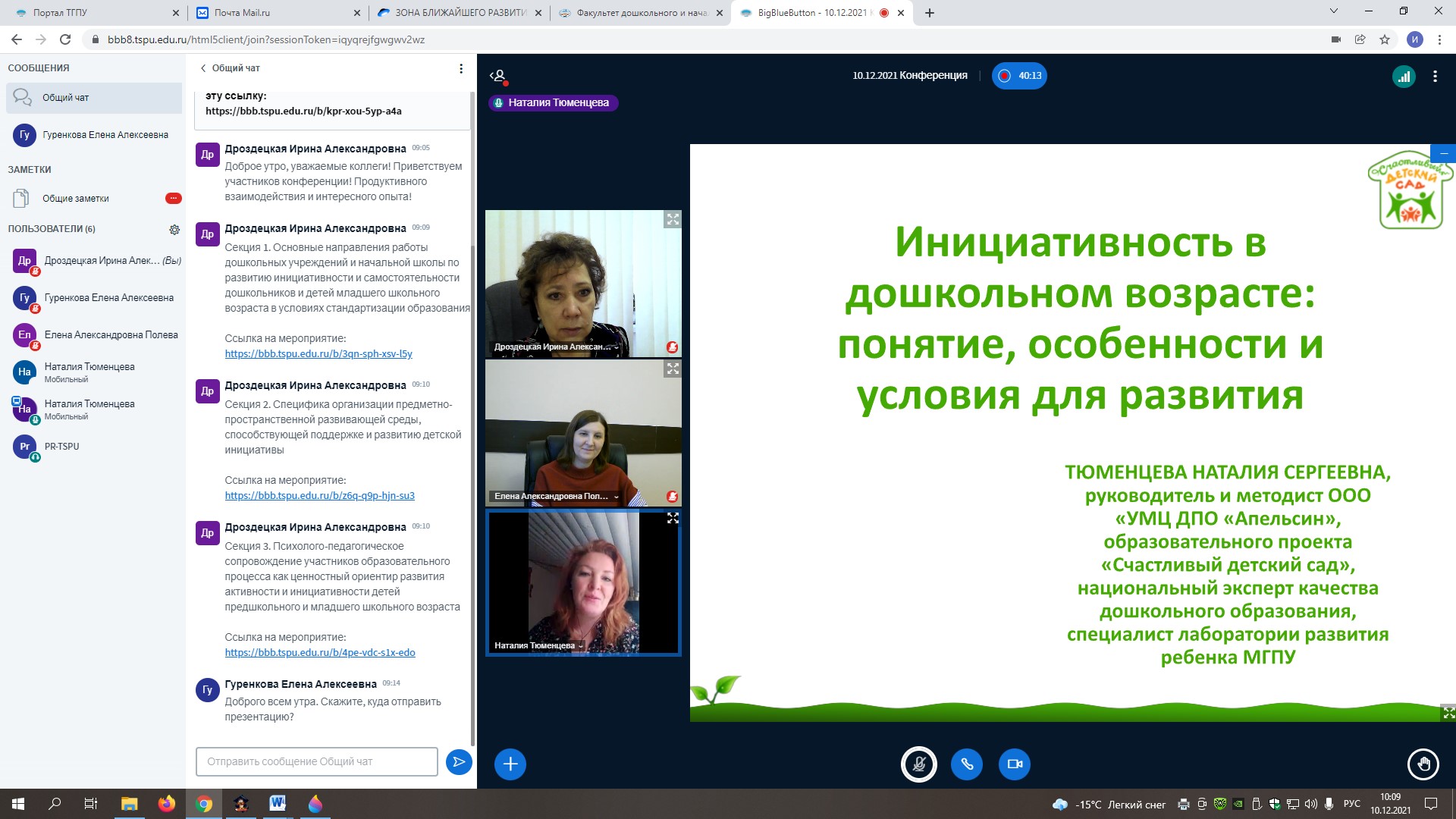Open the manage users gear icon
1456x819 pixels.
click(x=174, y=229)
